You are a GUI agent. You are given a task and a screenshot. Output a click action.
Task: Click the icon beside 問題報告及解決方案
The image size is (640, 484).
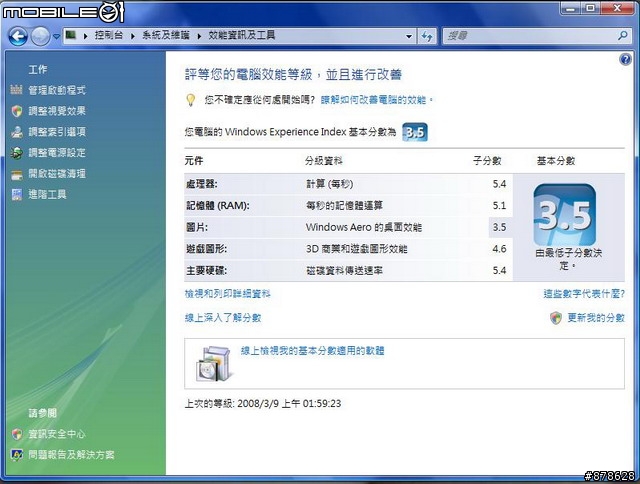[x=17, y=455]
